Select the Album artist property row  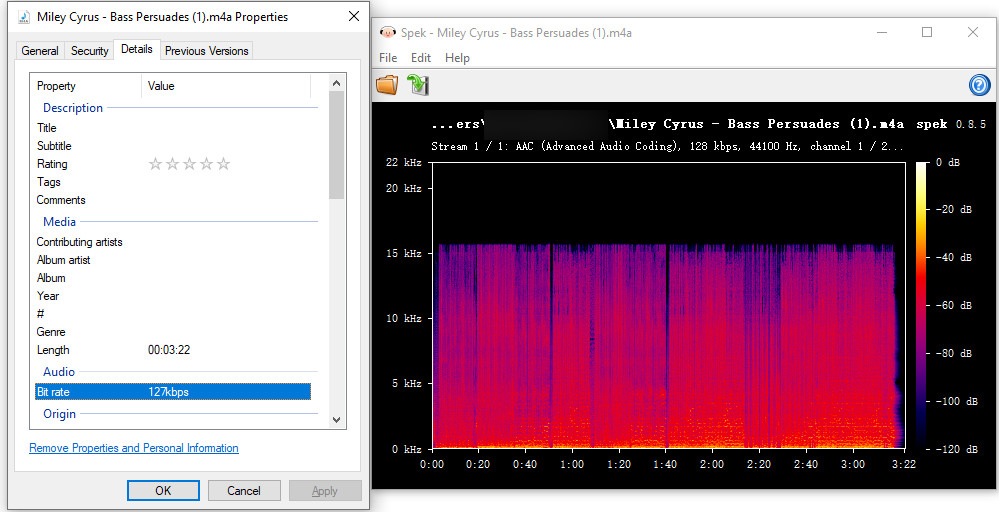pos(173,260)
